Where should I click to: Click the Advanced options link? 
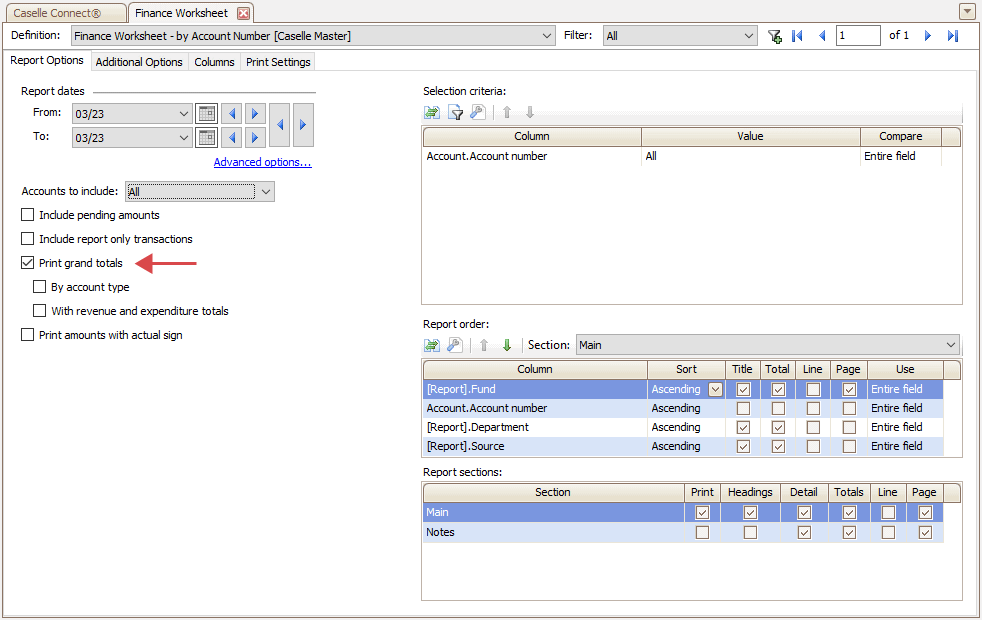(262, 162)
